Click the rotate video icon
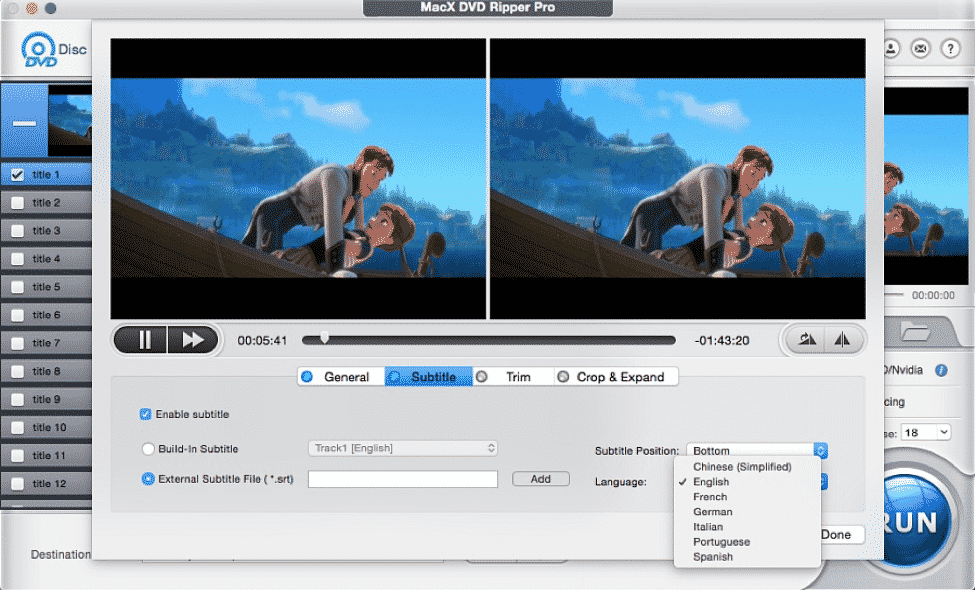 tap(806, 339)
